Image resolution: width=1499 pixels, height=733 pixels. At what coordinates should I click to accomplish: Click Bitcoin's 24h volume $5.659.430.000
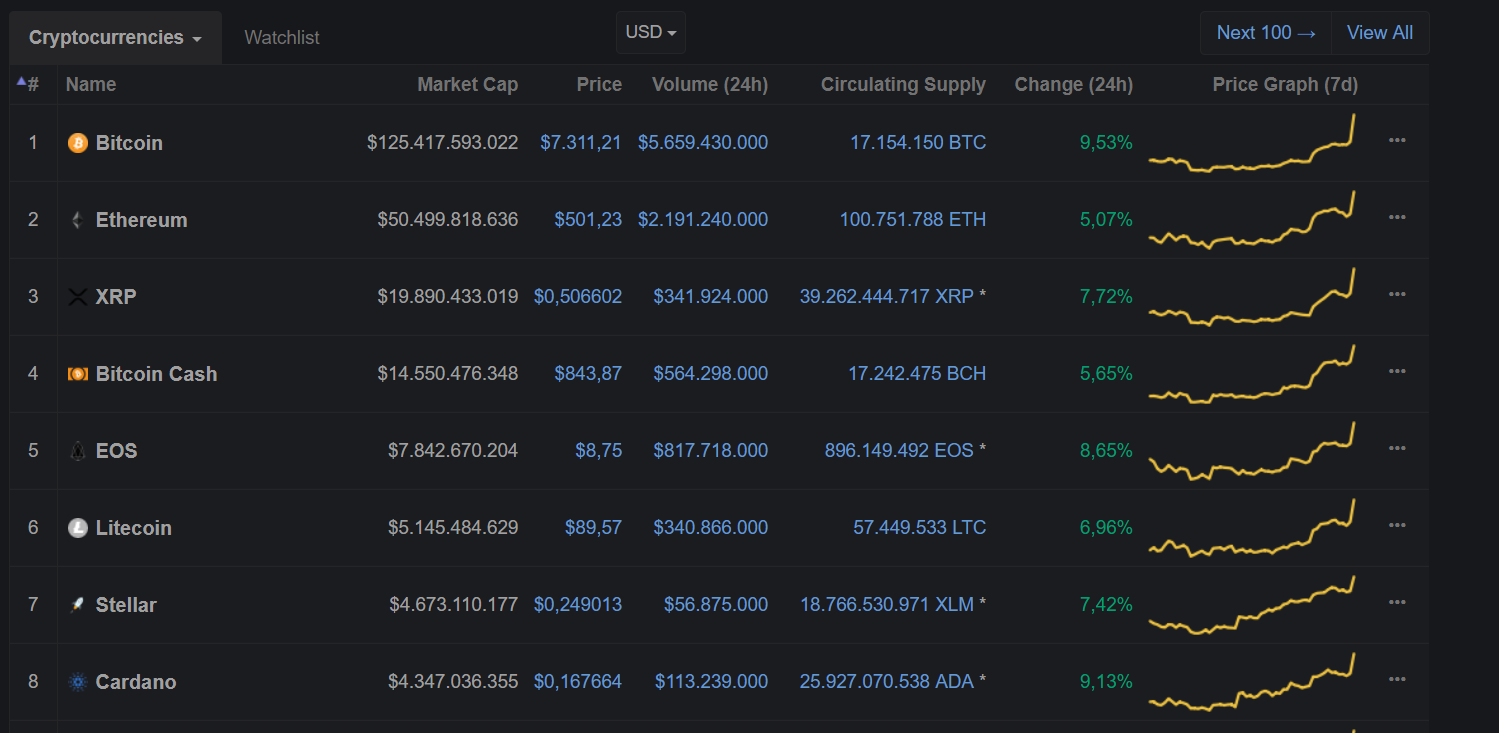coord(703,143)
